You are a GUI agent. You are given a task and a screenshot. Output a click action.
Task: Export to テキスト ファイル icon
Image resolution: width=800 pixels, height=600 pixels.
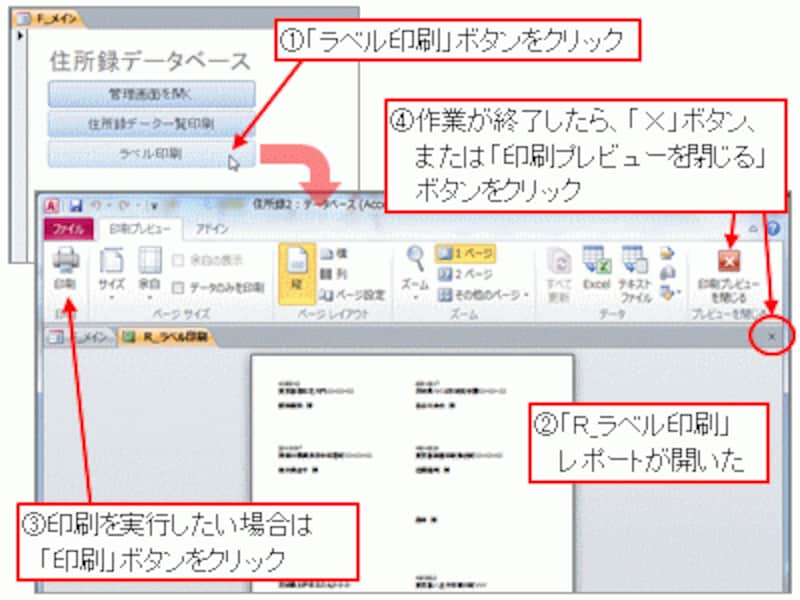(634, 274)
